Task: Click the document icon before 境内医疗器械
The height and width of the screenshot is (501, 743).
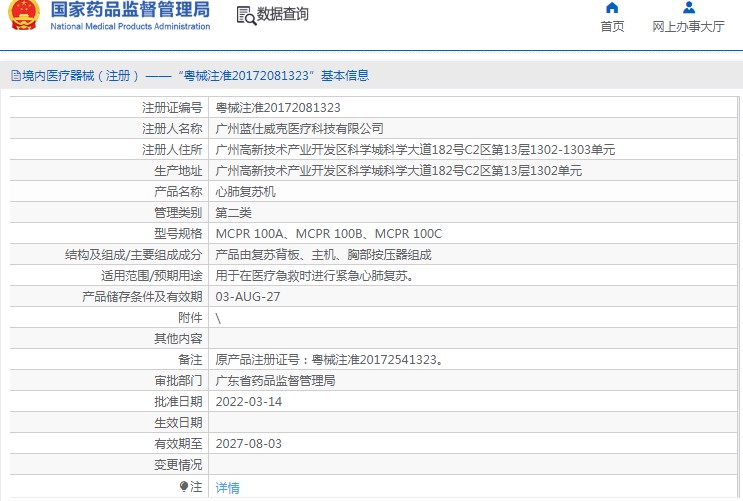Action: [x=15, y=76]
